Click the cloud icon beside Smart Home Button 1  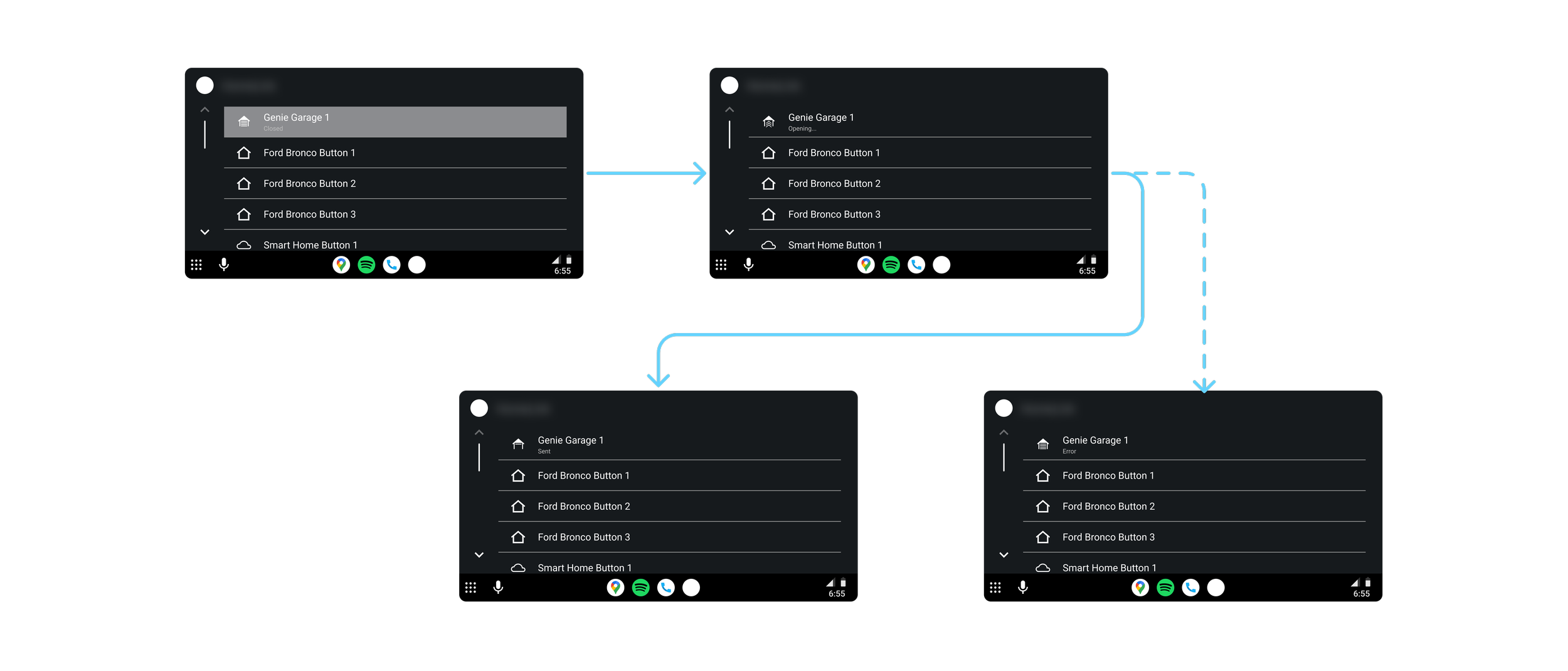[244, 245]
